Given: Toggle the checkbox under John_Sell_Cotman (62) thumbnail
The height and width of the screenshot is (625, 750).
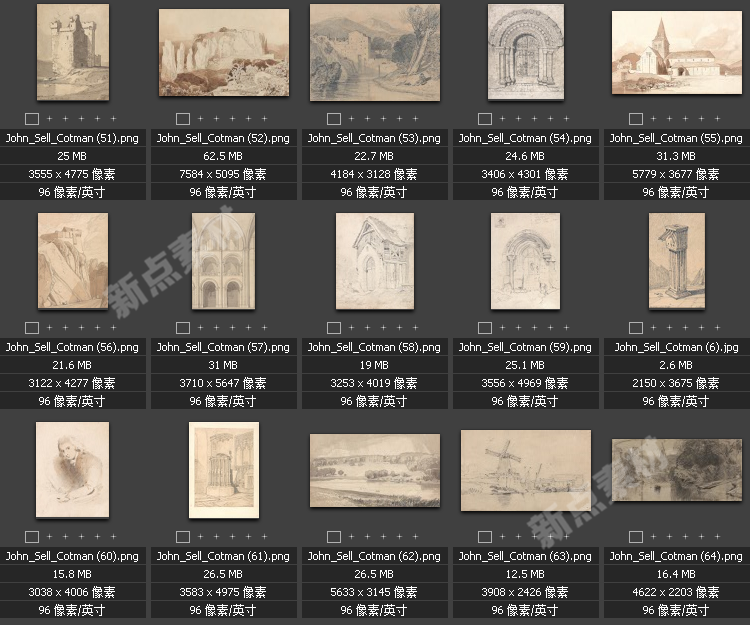Looking at the screenshot, I should tap(334, 537).
